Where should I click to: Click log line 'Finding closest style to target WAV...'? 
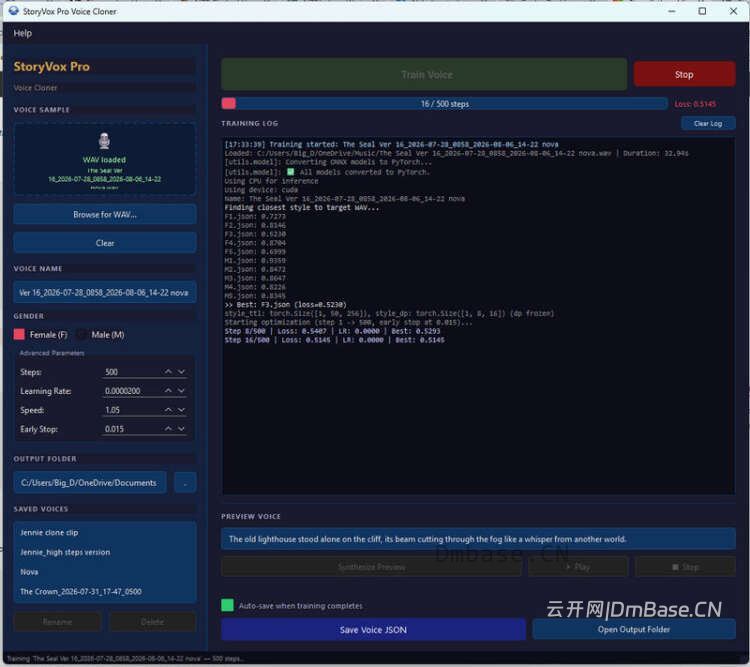302,208
